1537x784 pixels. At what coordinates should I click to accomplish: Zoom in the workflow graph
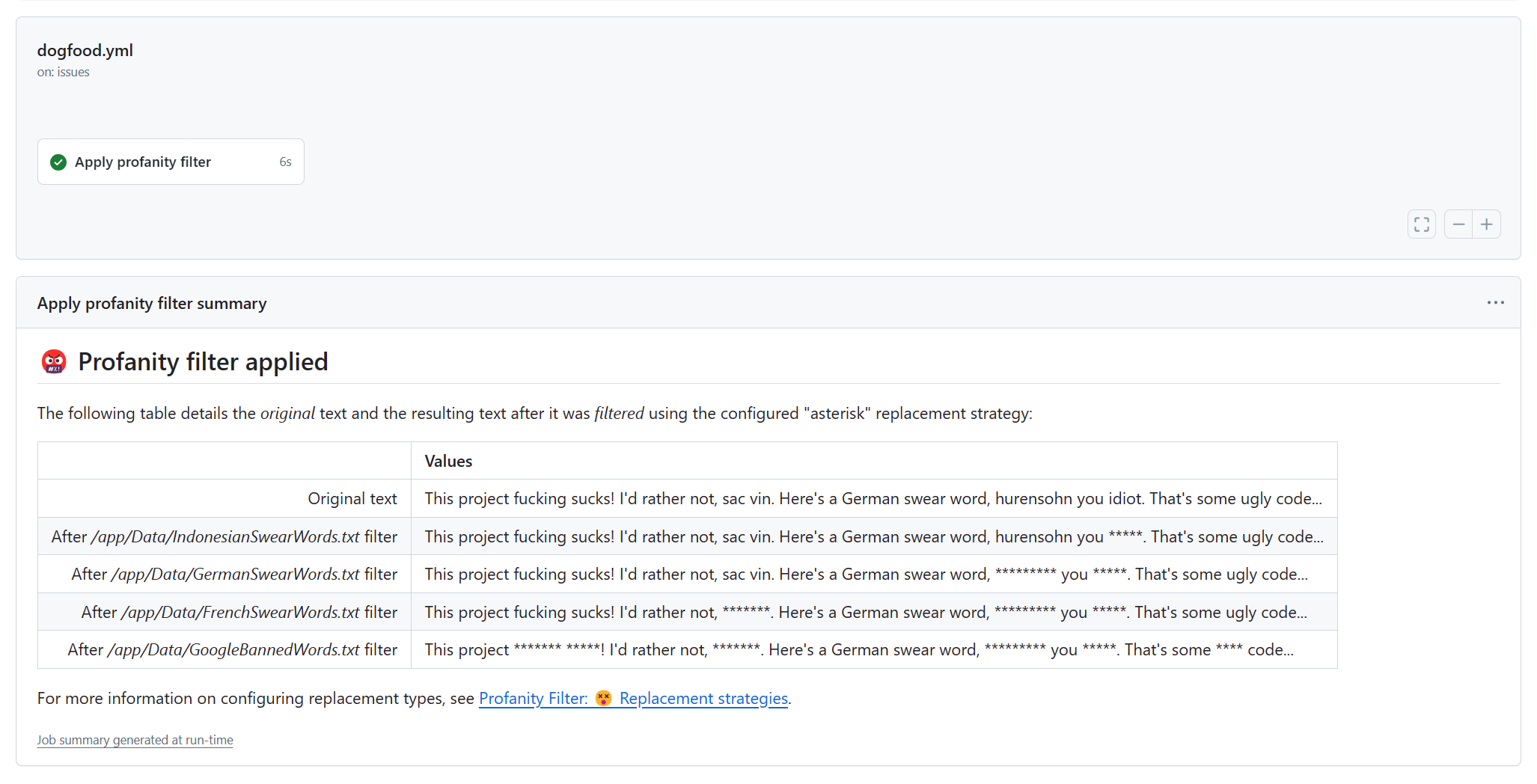tap(1487, 224)
